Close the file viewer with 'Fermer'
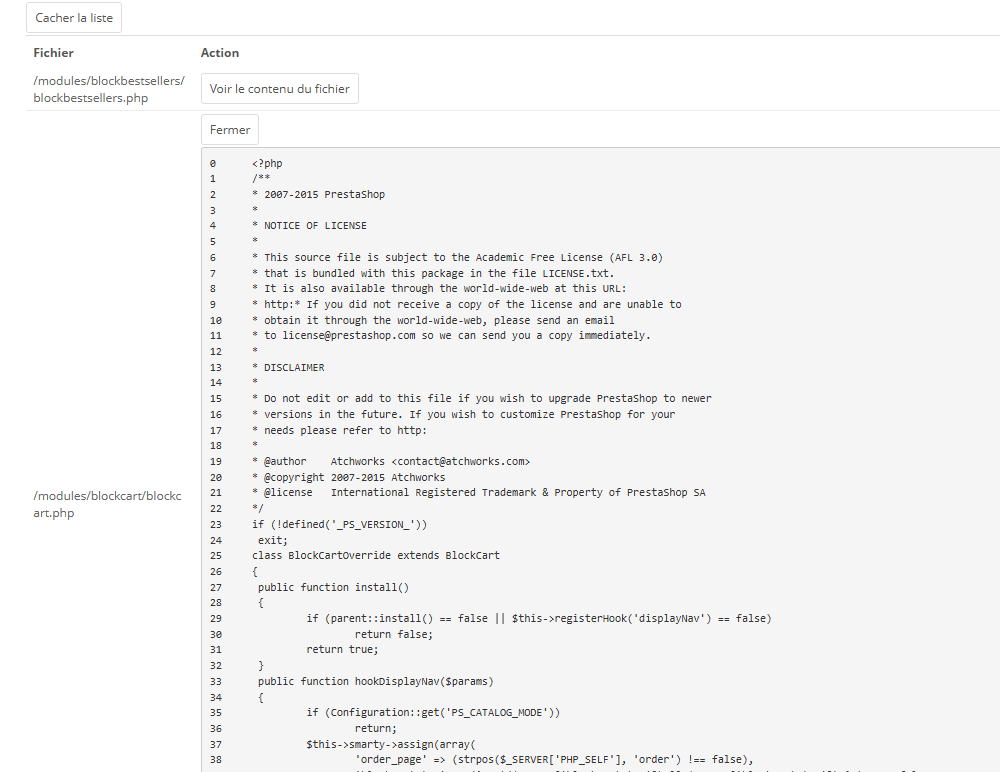 click(x=230, y=130)
